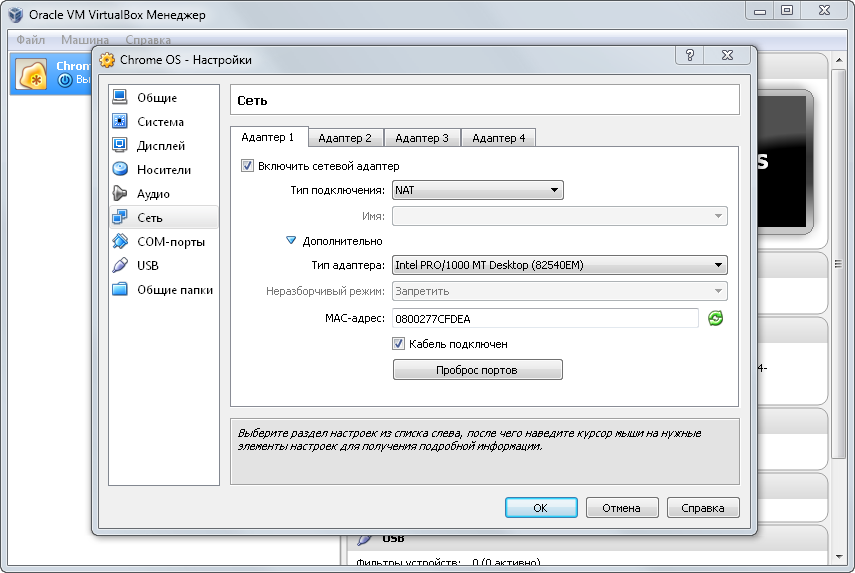Viewport: 855px width, 573px height.
Task: Click the scrollbar up arrow in the manager window
Action: [838, 59]
